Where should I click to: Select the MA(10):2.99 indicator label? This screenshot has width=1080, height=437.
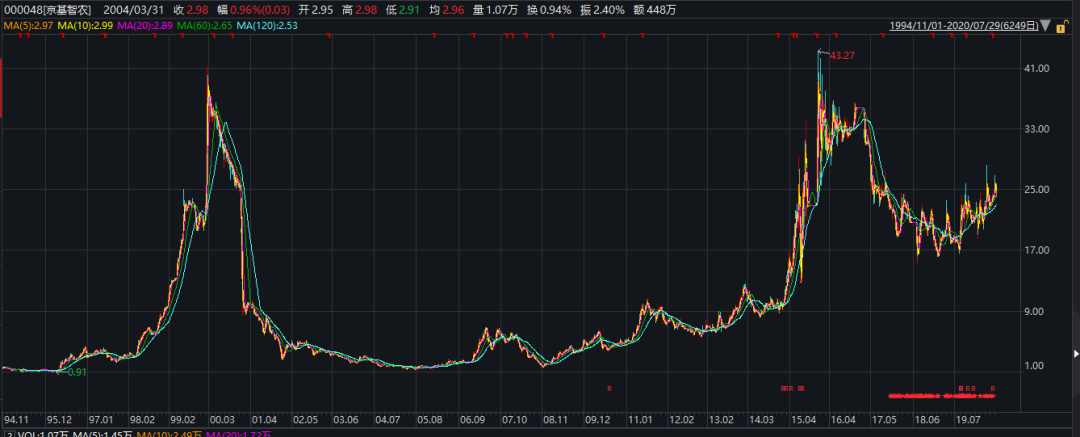(x=86, y=26)
